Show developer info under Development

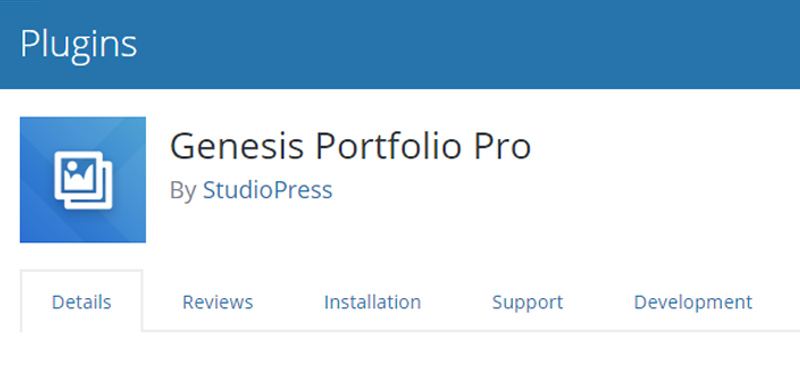pos(693,302)
